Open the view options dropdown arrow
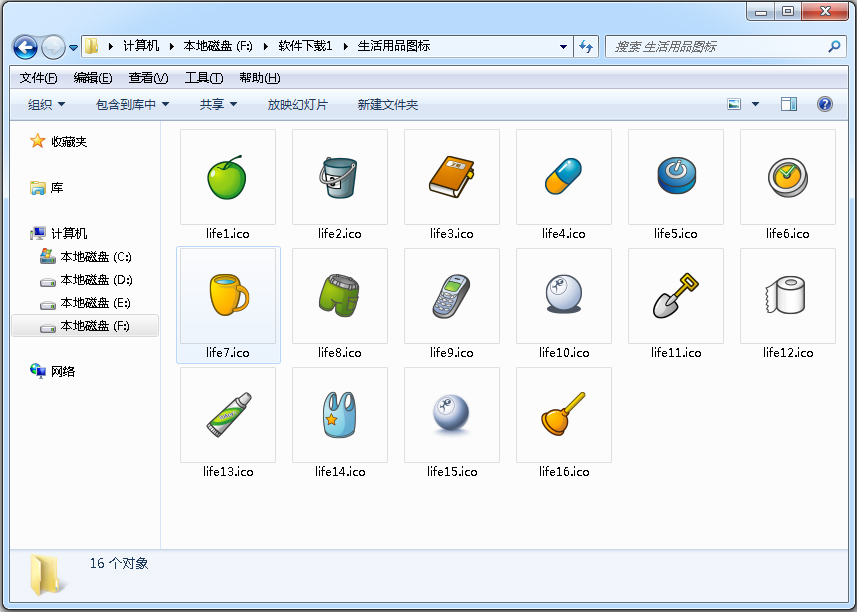Image resolution: width=857 pixels, height=612 pixels. pos(755,104)
